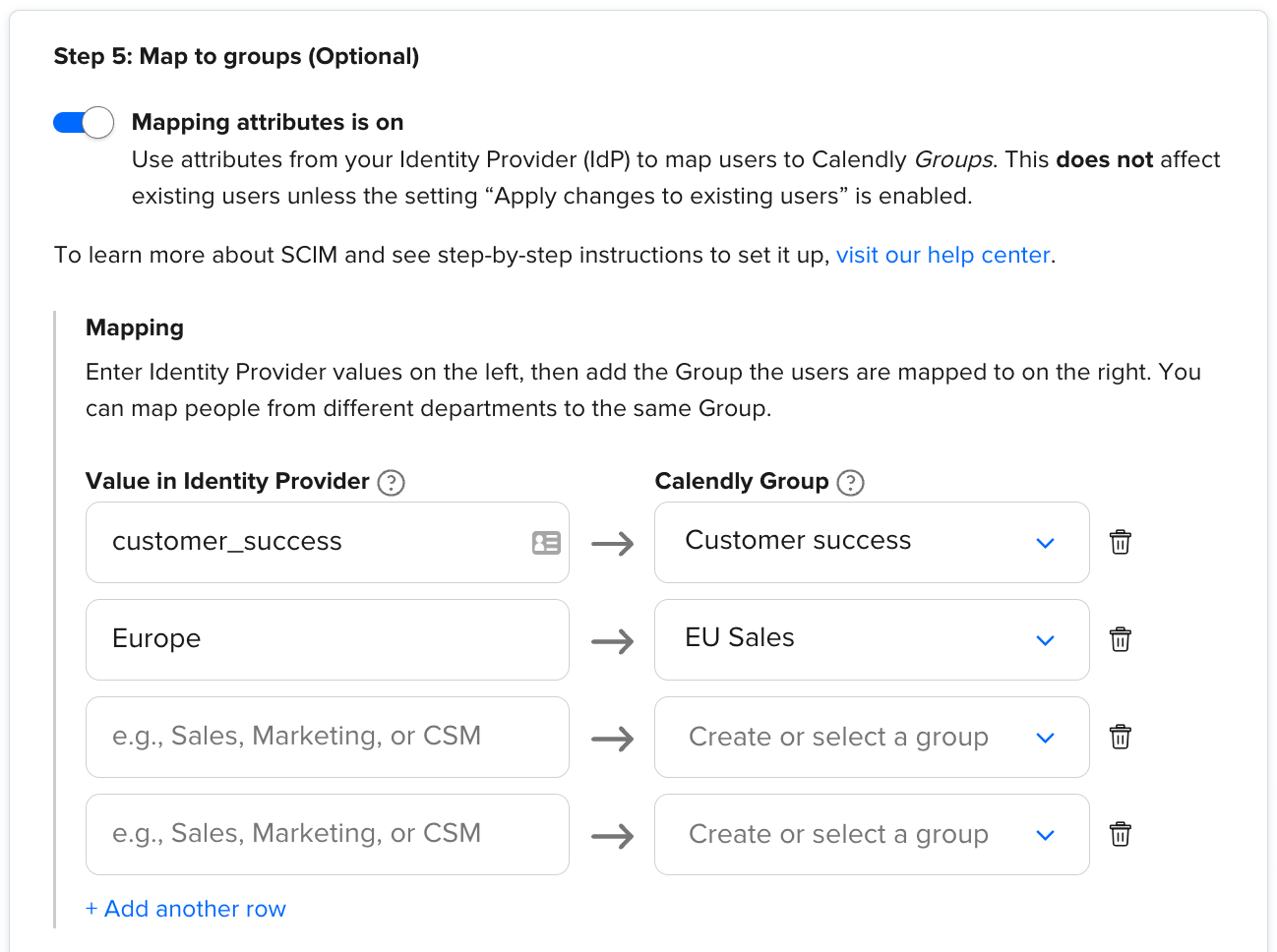Open help tooltip for Calendly Group
Screen dimensions: 1277x952
pyautogui.click(x=850, y=483)
